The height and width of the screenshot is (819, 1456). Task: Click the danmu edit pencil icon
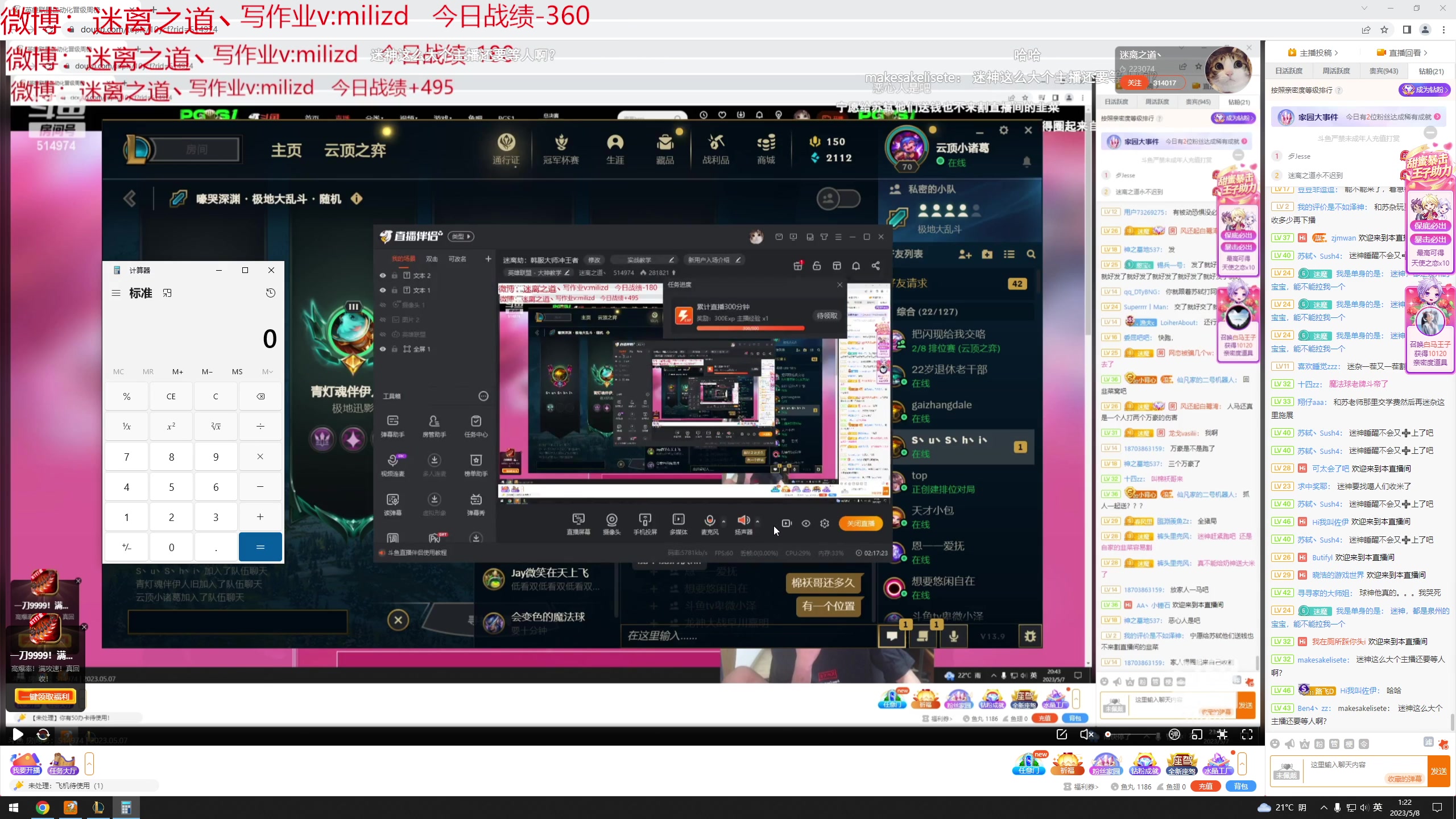pyautogui.click(x=1061, y=734)
